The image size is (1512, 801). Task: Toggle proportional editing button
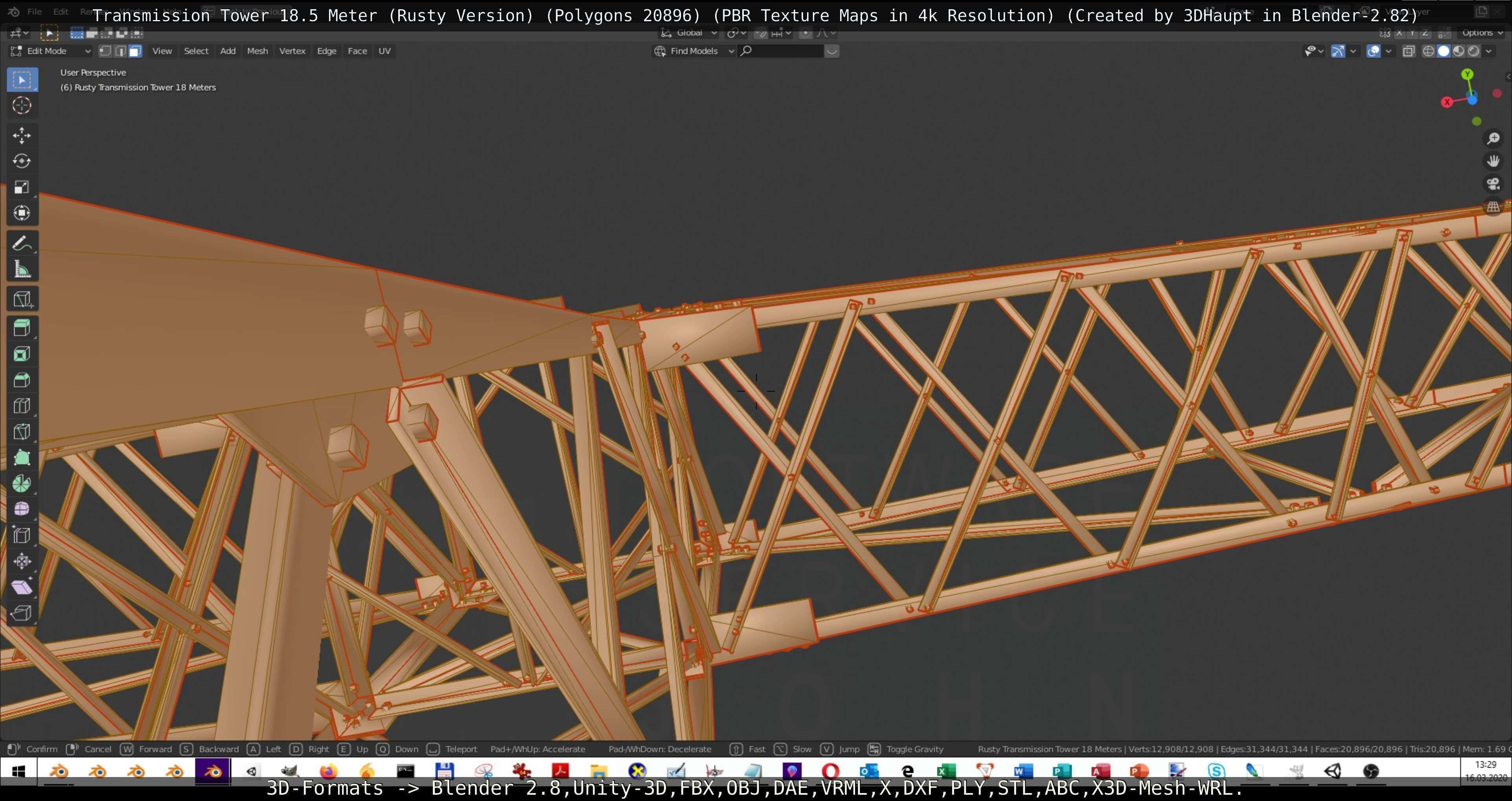(x=805, y=33)
